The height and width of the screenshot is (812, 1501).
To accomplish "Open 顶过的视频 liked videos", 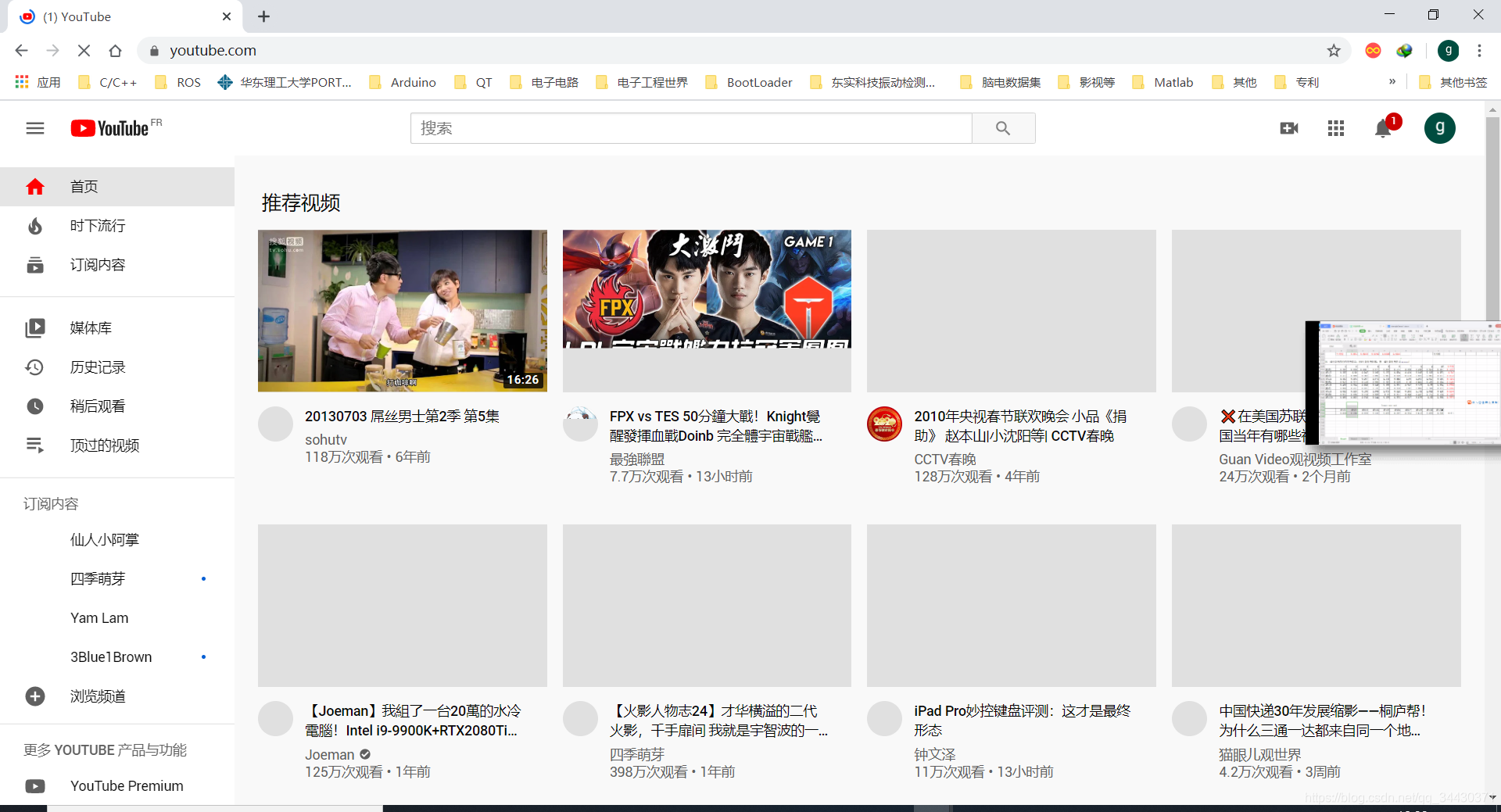I will [117, 445].
